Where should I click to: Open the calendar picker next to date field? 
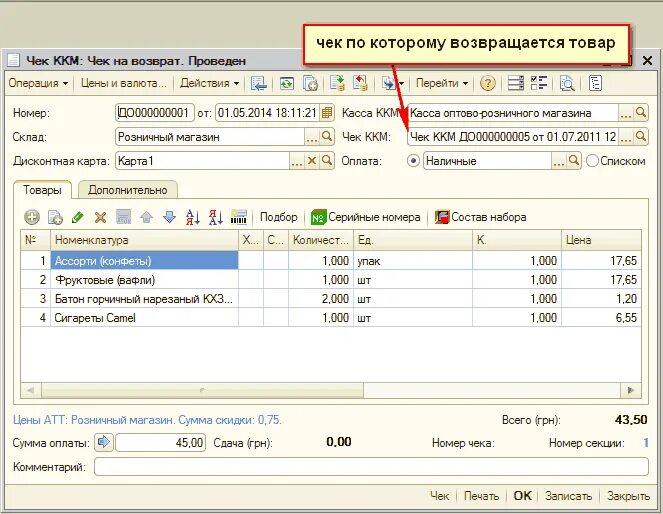(327, 113)
